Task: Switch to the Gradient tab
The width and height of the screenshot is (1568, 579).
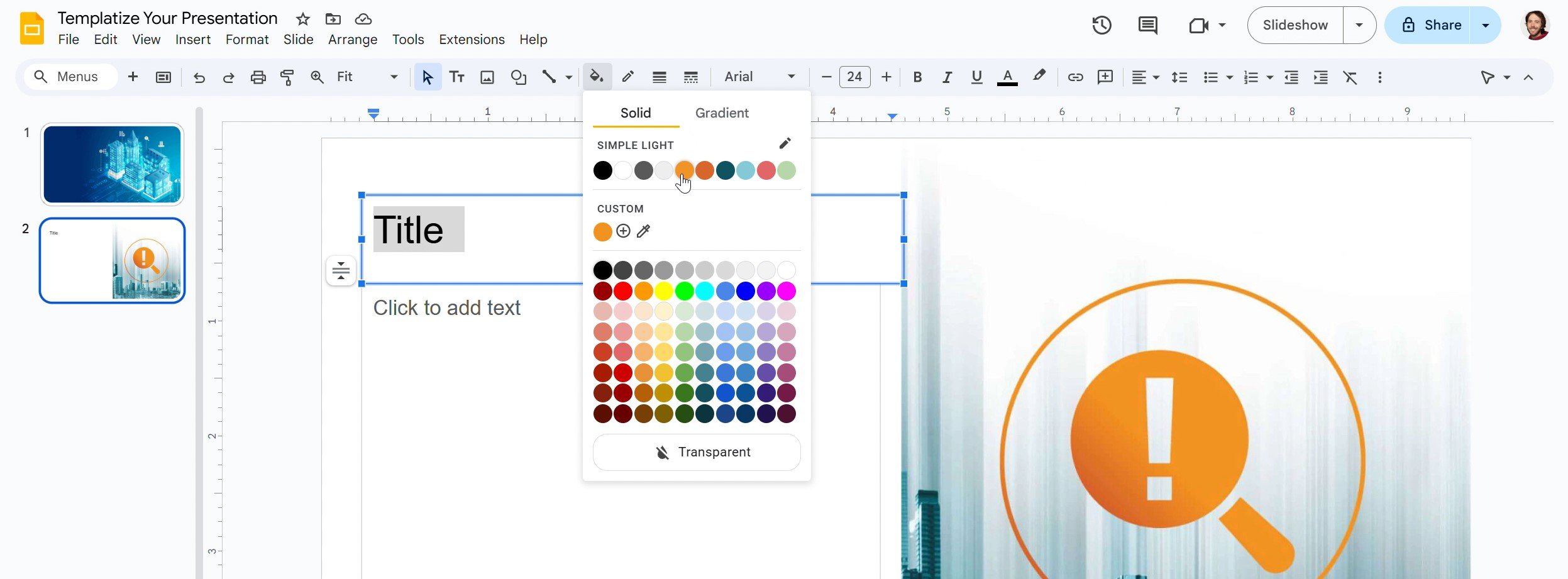Action: tap(722, 113)
